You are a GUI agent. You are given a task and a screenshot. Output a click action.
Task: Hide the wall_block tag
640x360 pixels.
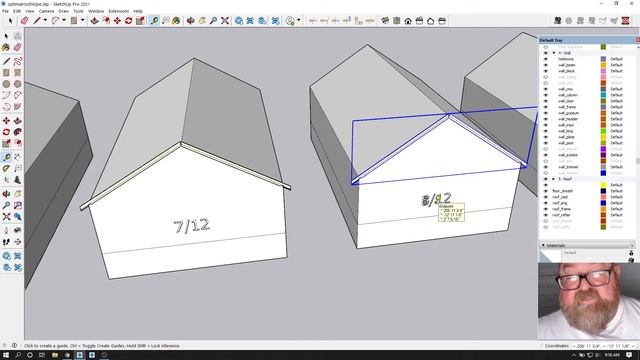click(x=546, y=71)
